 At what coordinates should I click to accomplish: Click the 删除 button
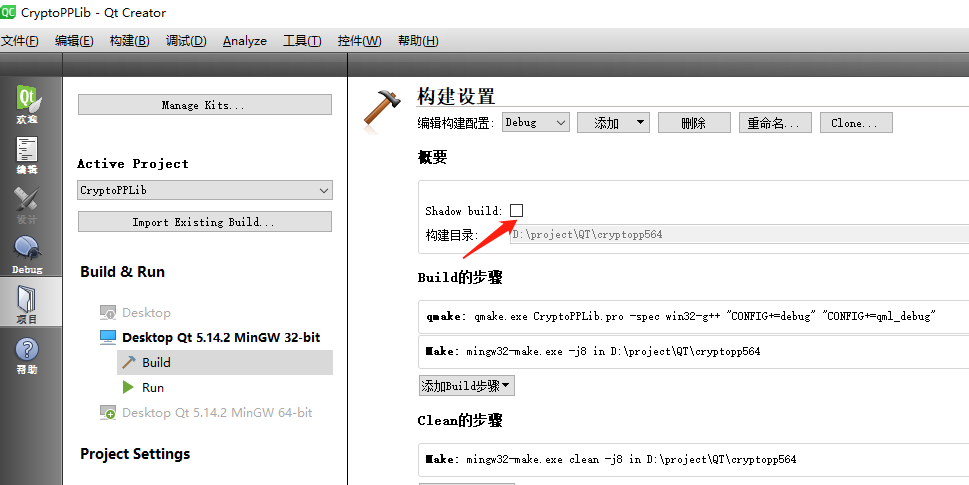(x=694, y=123)
